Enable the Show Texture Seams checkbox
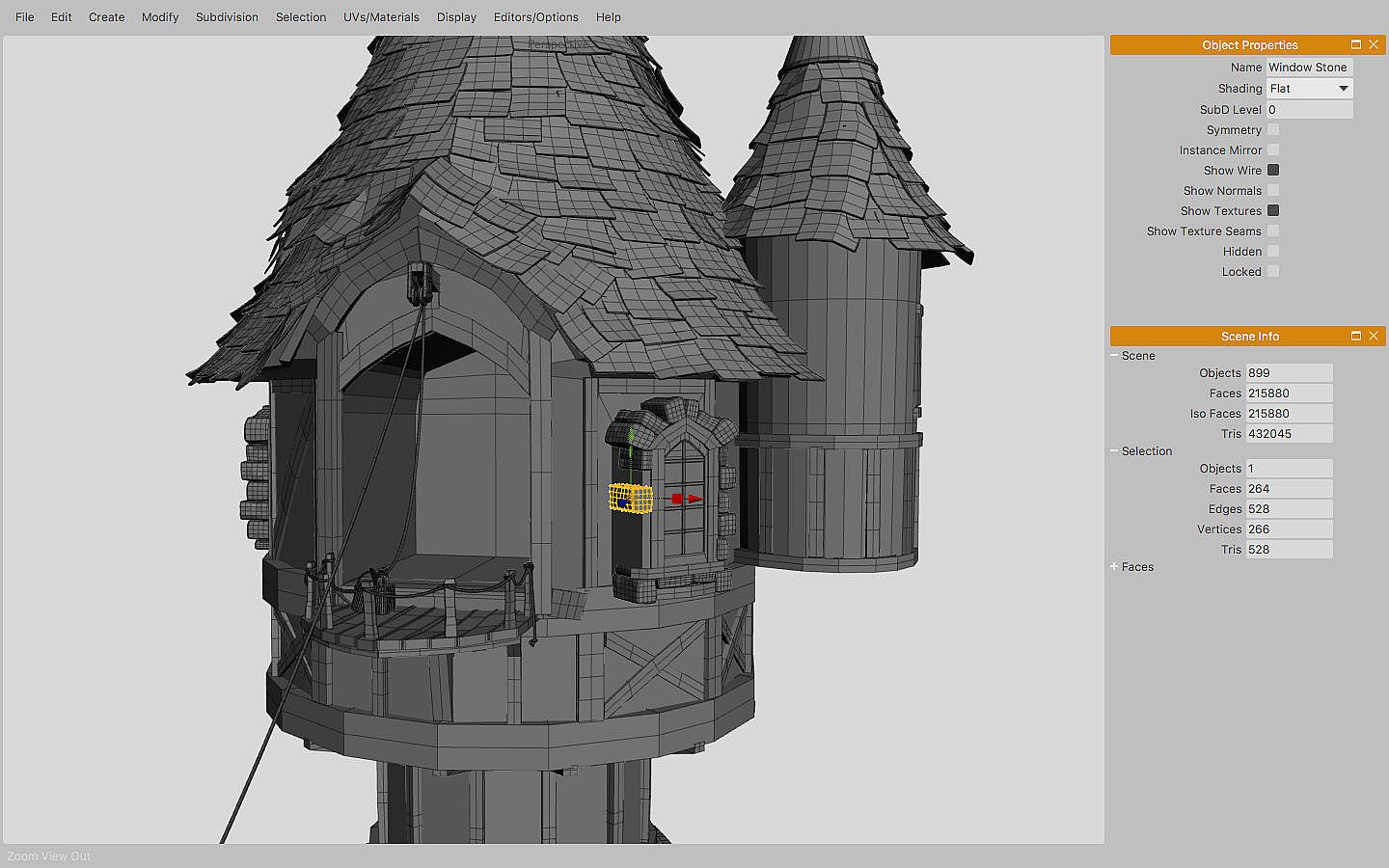The height and width of the screenshot is (868, 1389). (1273, 231)
